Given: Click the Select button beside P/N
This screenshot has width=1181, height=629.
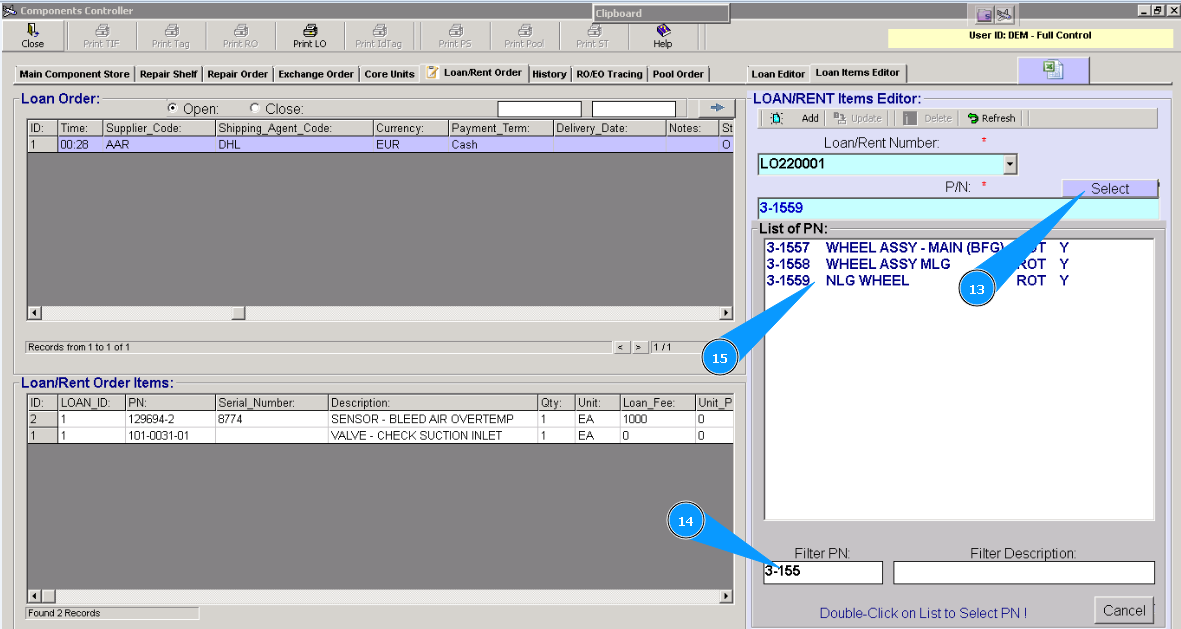Looking at the screenshot, I should [1109, 188].
